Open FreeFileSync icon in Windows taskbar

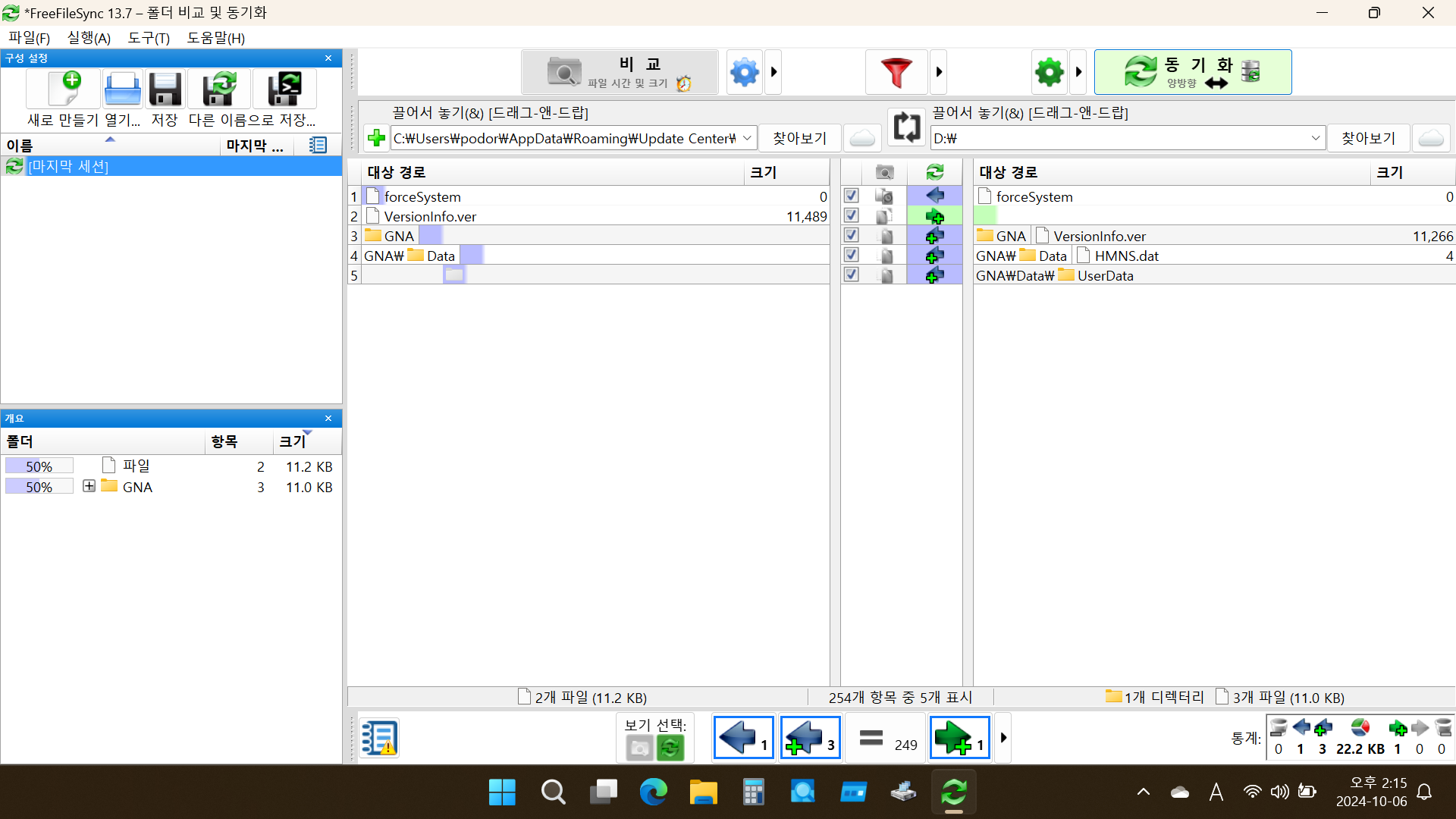point(953,792)
